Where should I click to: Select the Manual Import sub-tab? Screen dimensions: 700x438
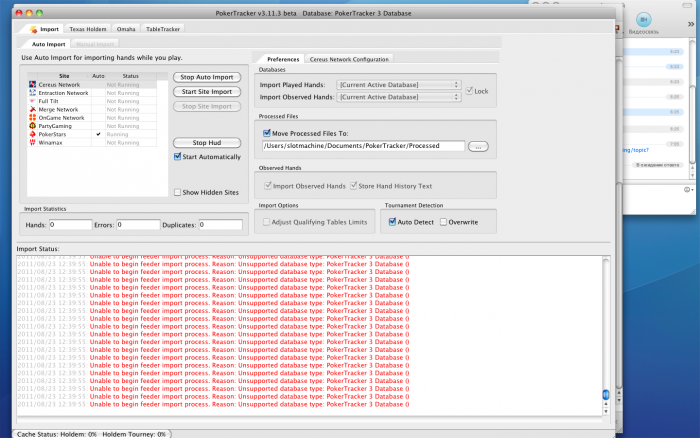[95, 44]
